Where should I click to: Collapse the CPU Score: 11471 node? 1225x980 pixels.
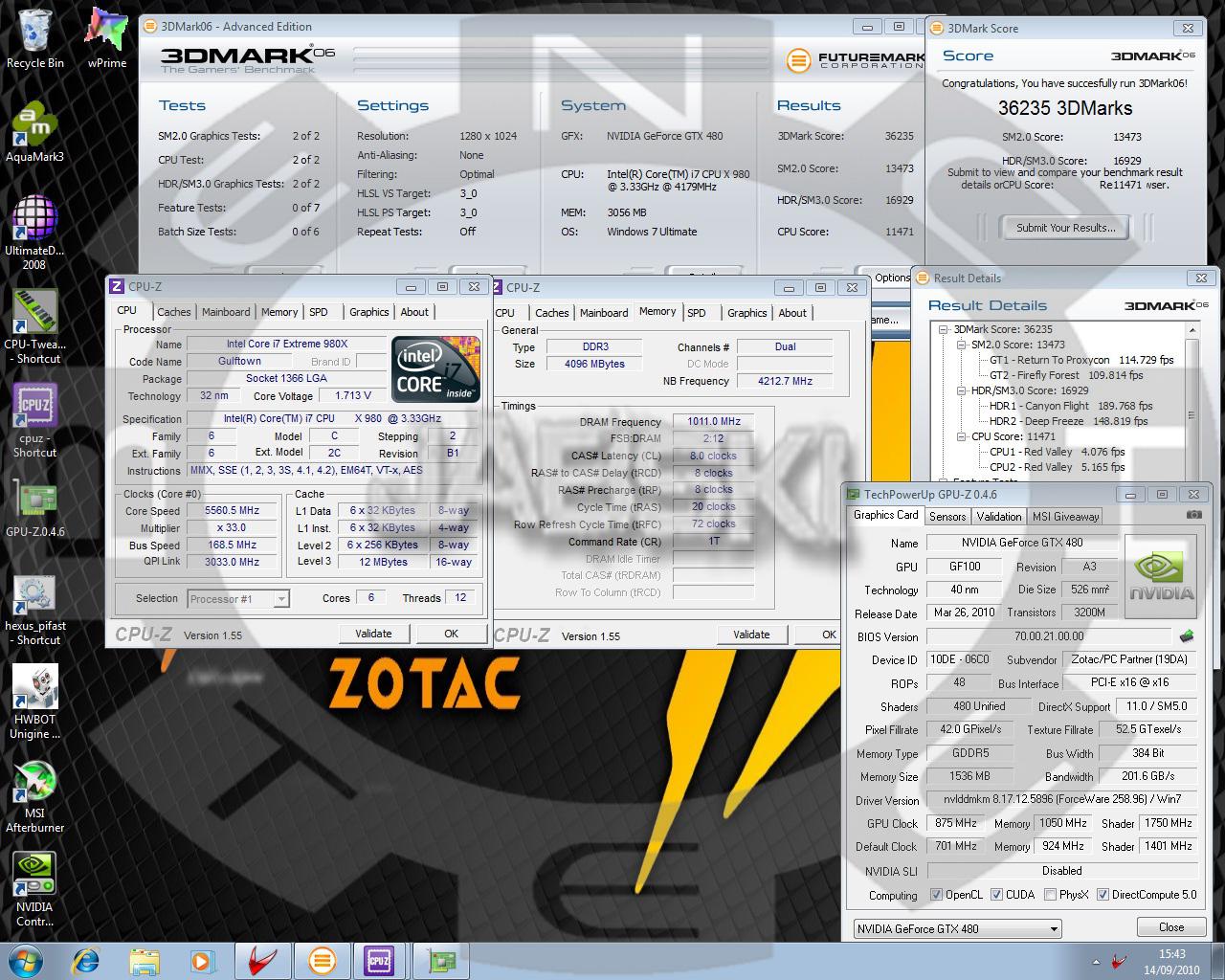click(962, 436)
